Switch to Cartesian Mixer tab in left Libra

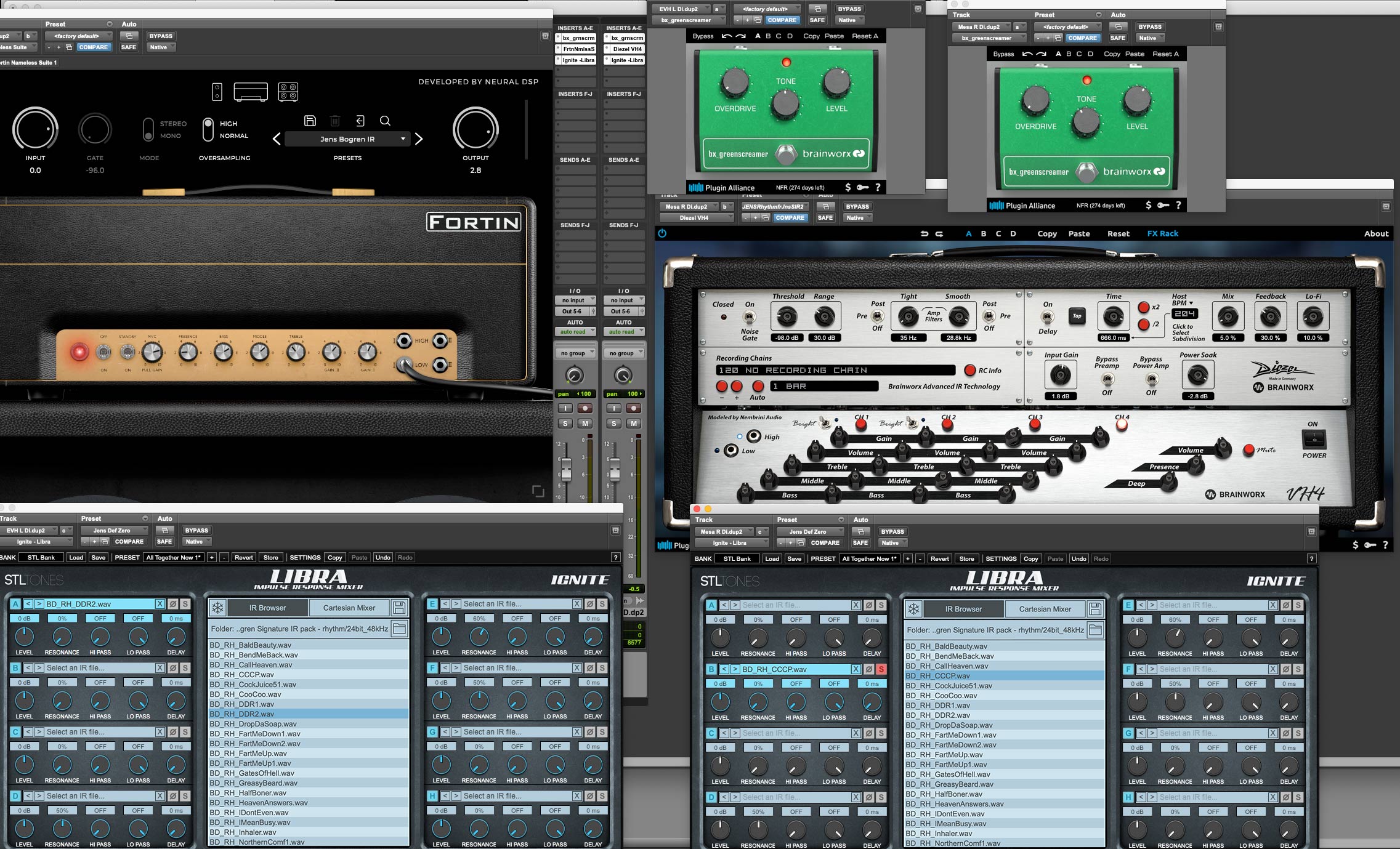point(349,608)
